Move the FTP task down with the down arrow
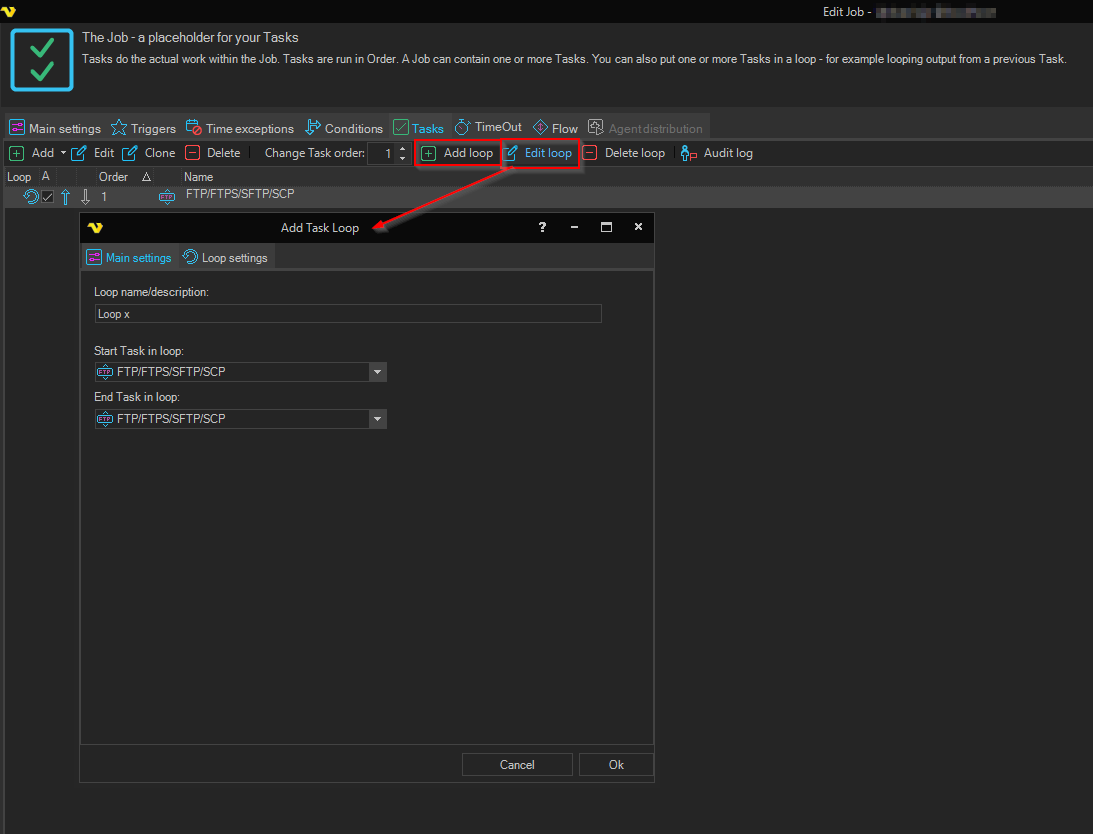The width and height of the screenshot is (1093, 834). (x=85, y=197)
